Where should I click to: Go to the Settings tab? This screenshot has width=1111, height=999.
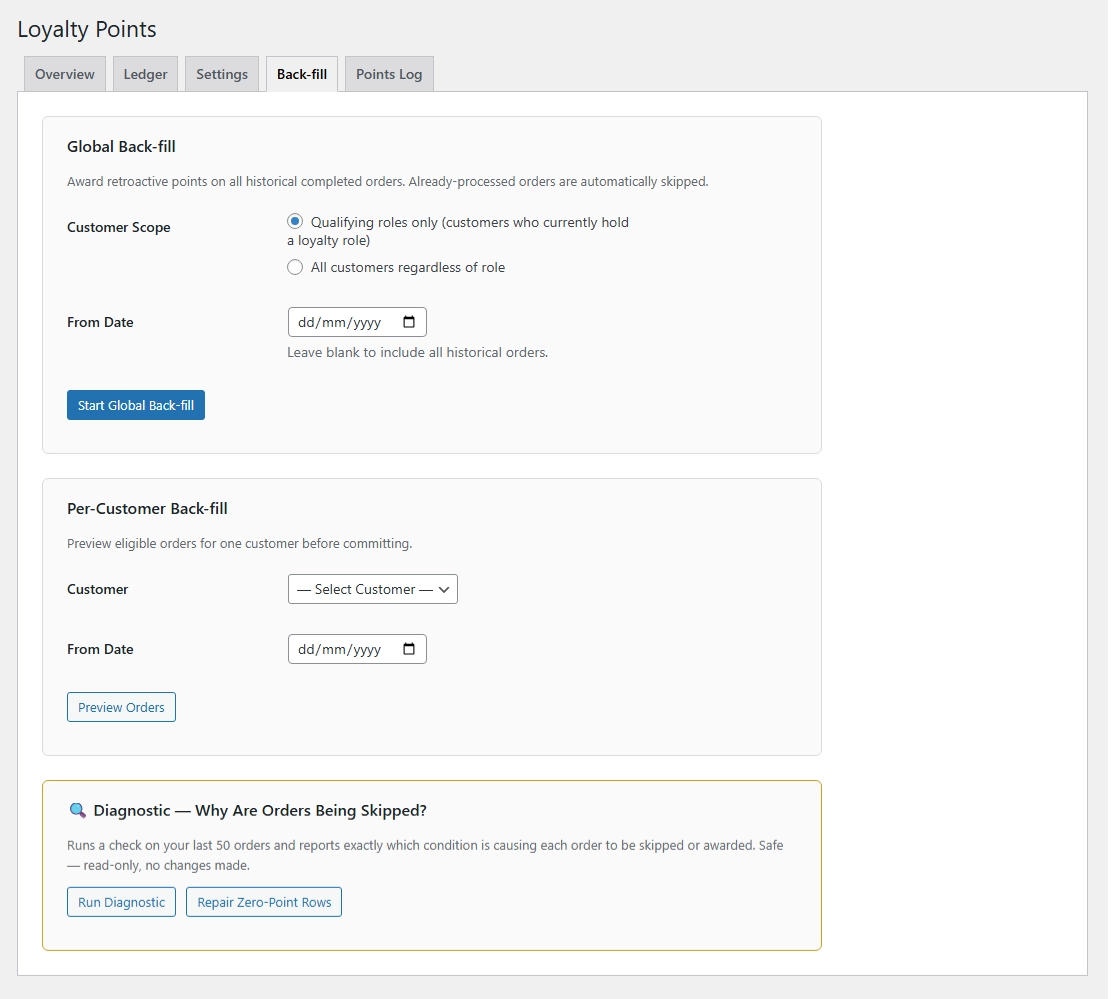click(222, 74)
